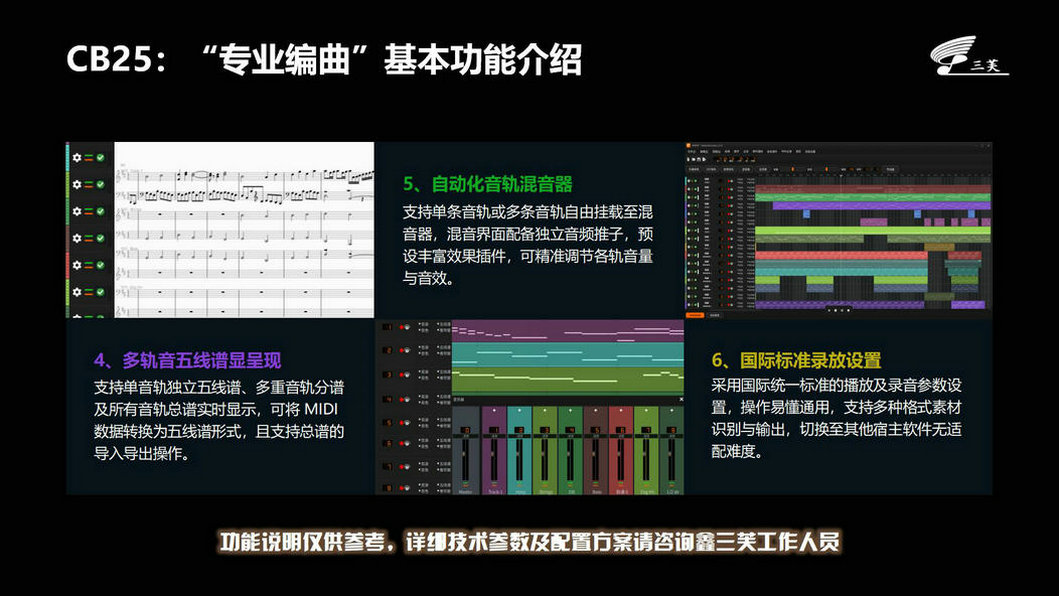Viewport: 1059px width, 596px height.
Task: Click pan dot on brown mixer channel
Action: [x=596, y=410]
